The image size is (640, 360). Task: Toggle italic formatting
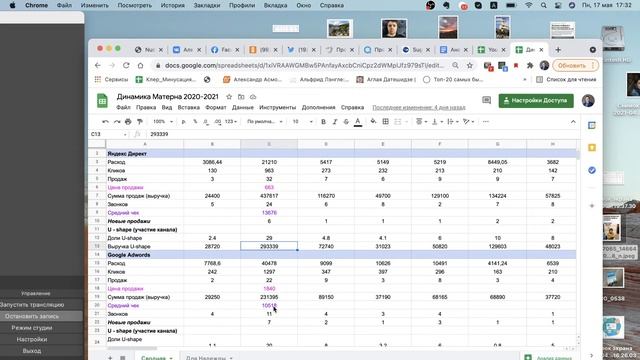point(335,122)
